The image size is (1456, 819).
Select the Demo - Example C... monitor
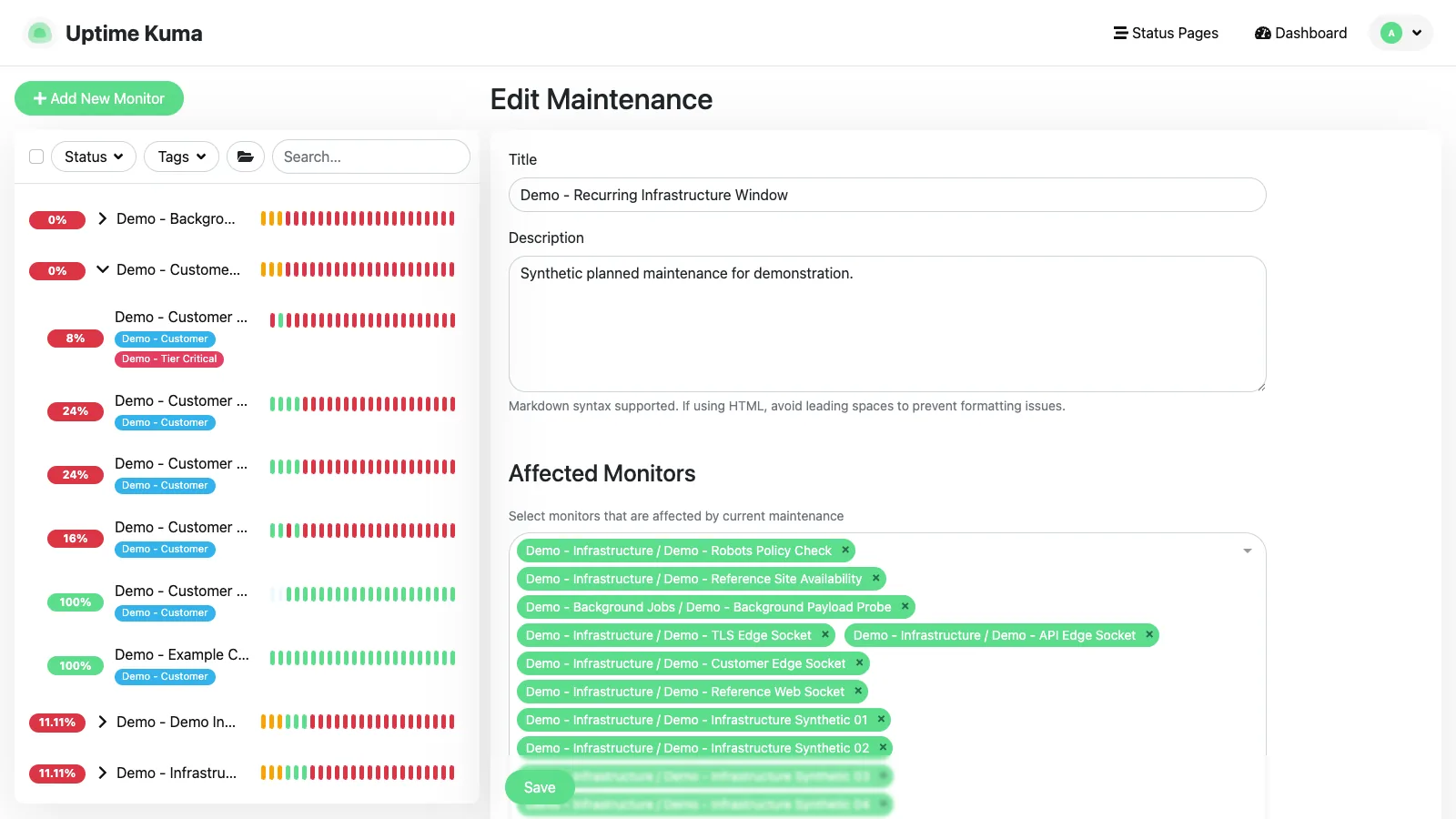pos(182,654)
